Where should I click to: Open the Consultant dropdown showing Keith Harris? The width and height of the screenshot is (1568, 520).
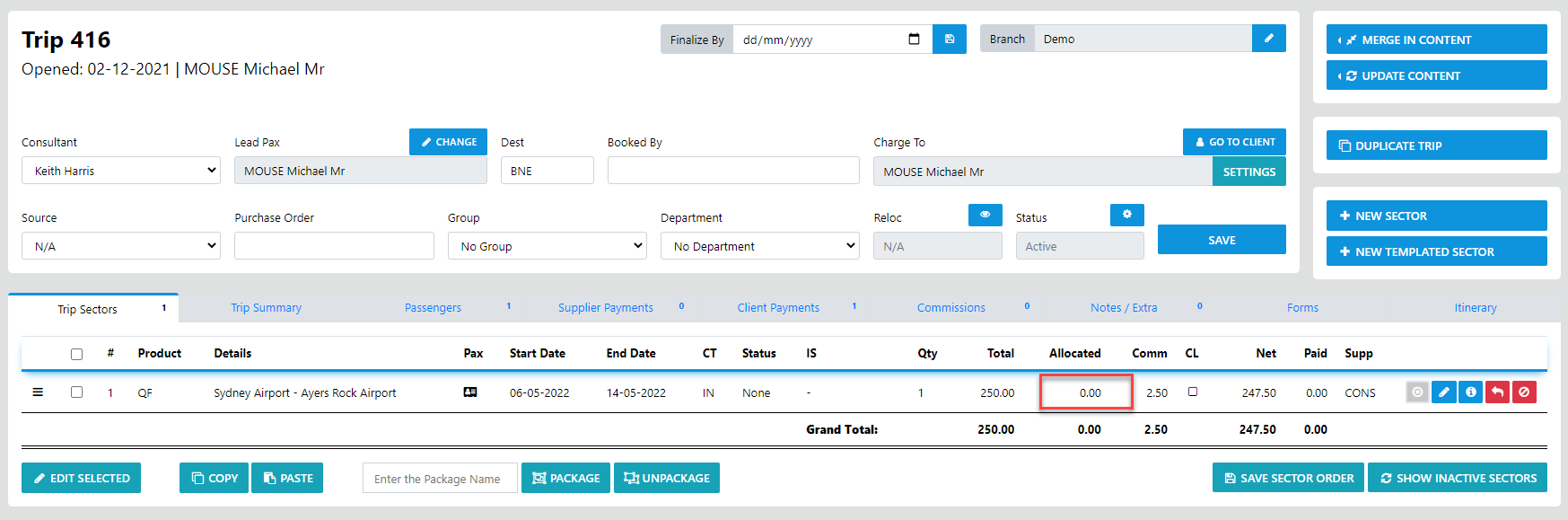pyautogui.click(x=121, y=171)
